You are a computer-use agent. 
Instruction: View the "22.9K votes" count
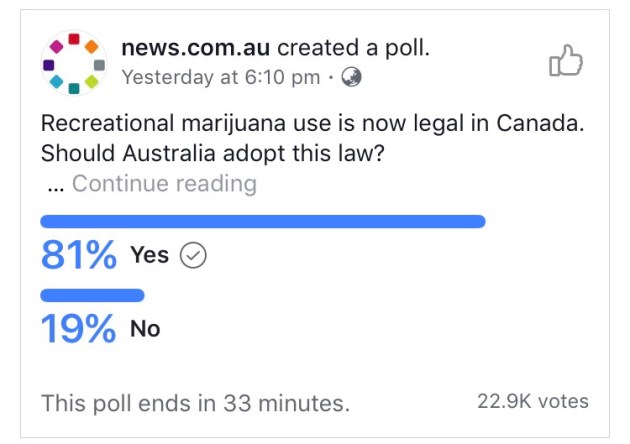click(534, 402)
